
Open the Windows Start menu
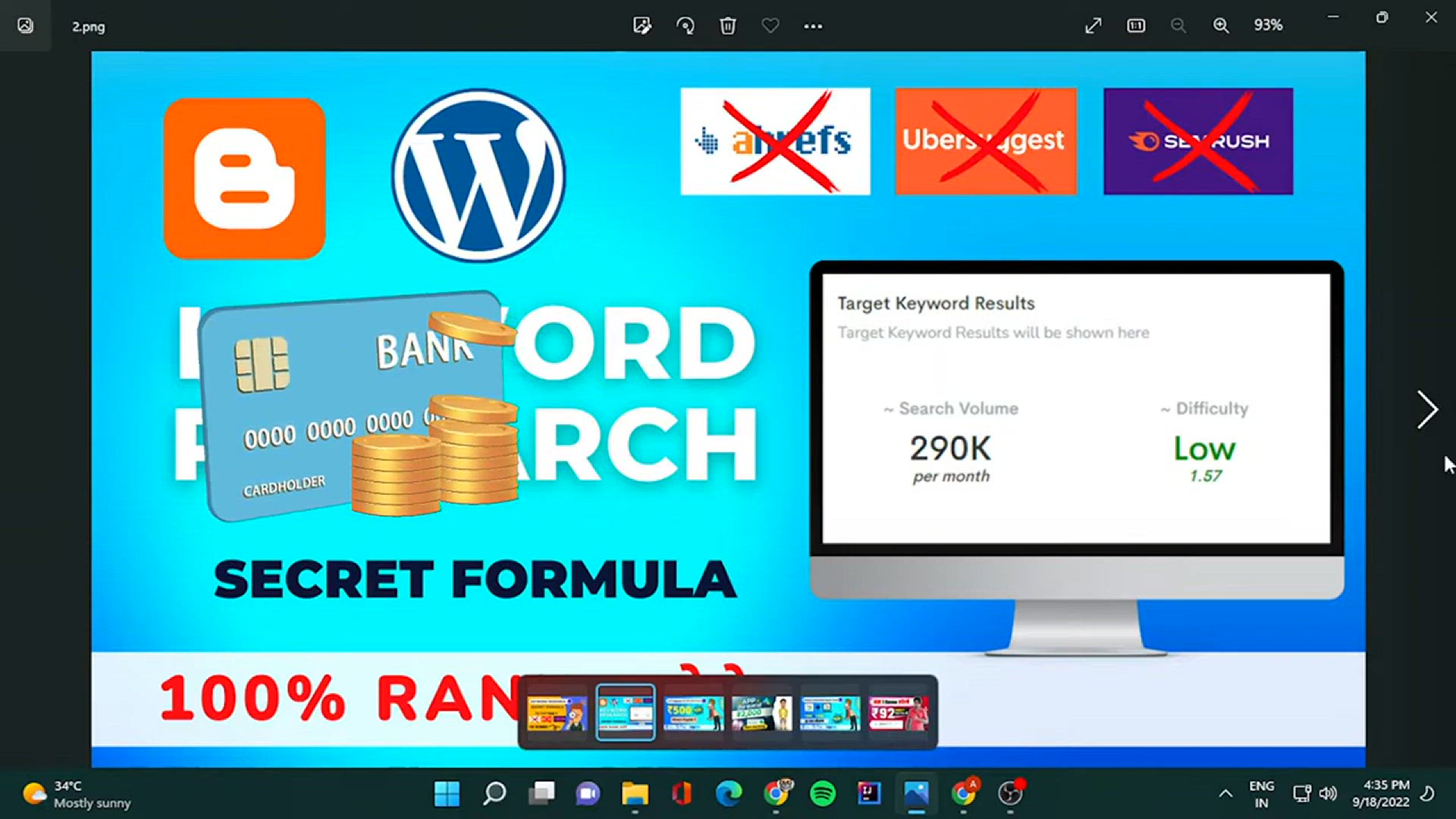[x=447, y=794]
